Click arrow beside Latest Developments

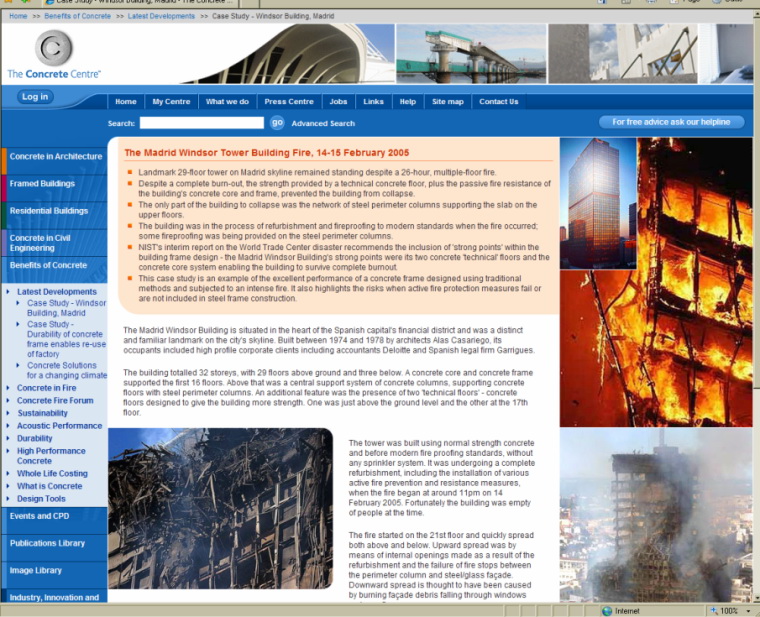pyautogui.click(x=8, y=292)
